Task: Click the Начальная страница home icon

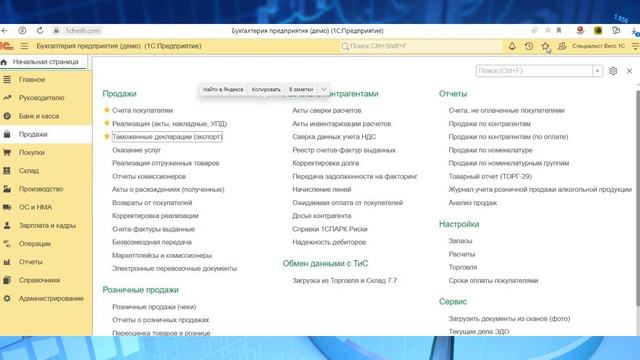Action: pyautogui.click(x=4, y=62)
